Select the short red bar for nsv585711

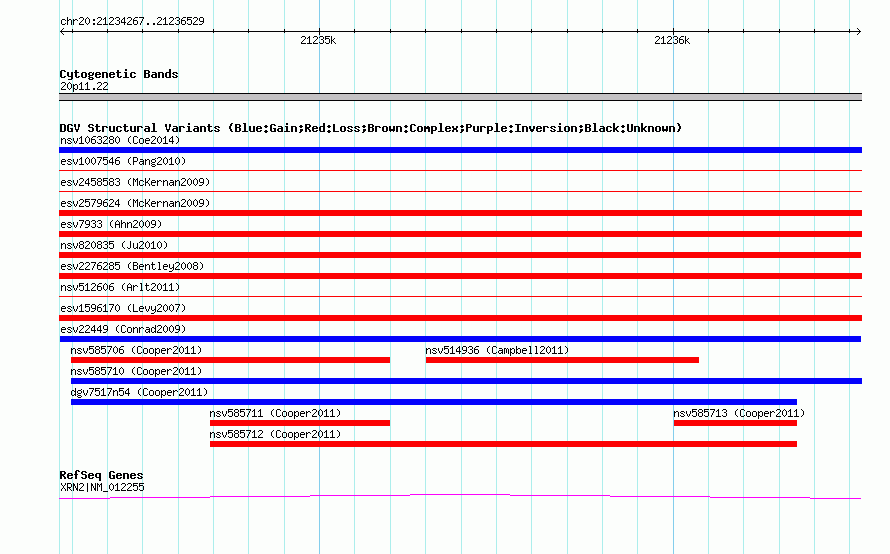[x=300, y=423]
